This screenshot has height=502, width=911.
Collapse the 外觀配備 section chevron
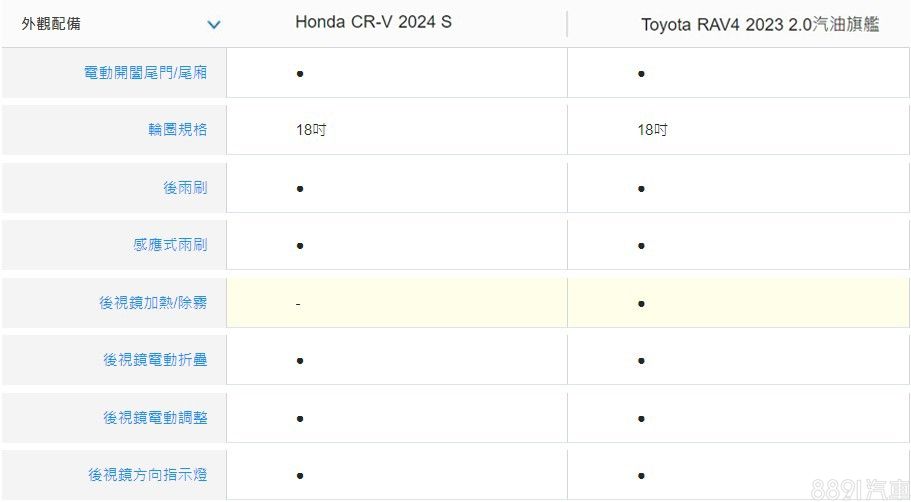coord(213,24)
